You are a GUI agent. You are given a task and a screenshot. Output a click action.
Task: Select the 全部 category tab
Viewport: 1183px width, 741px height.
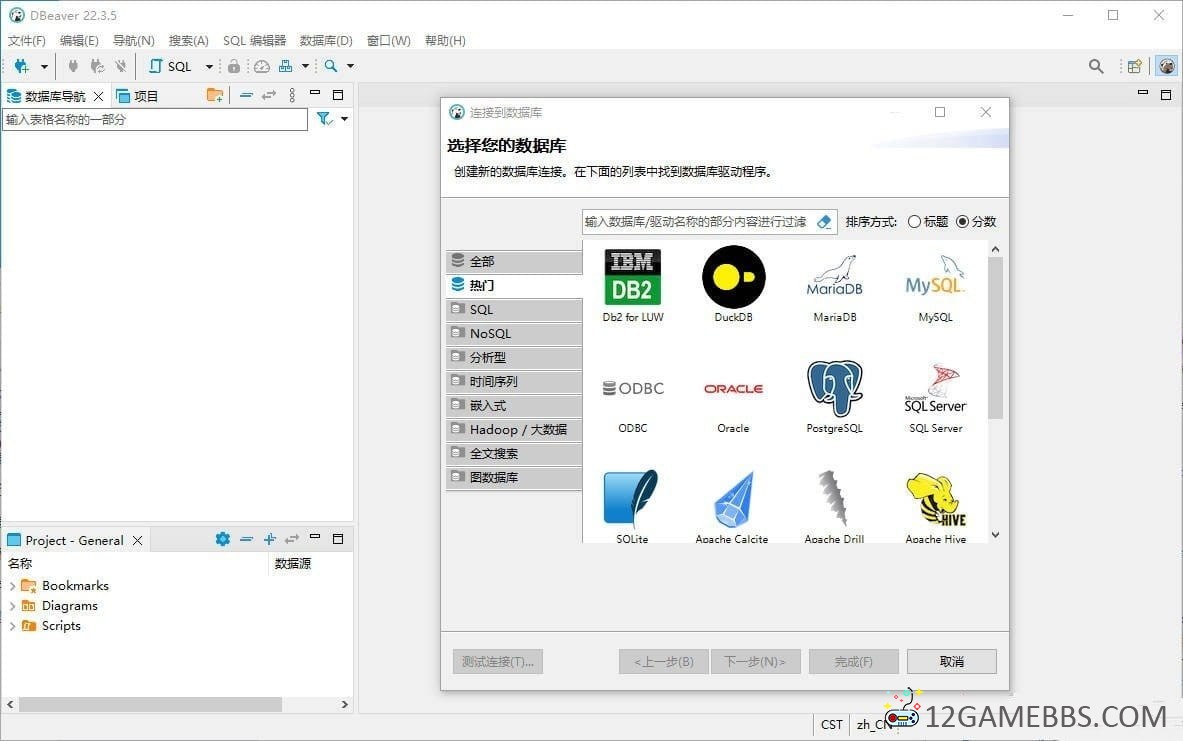[515, 261]
